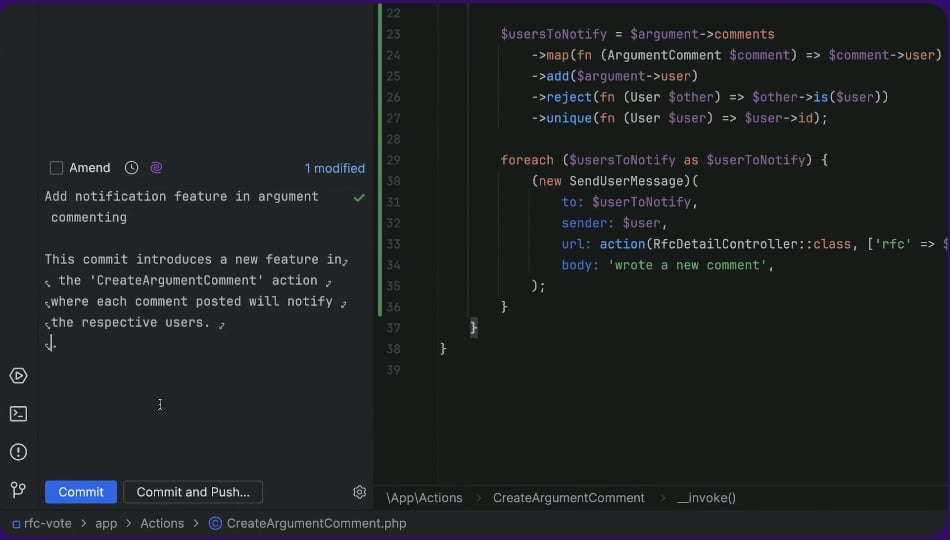Click green change marker beside line 30
The width and height of the screenshot is (950, 540).
pyautogui.click(x=380, y=181)
